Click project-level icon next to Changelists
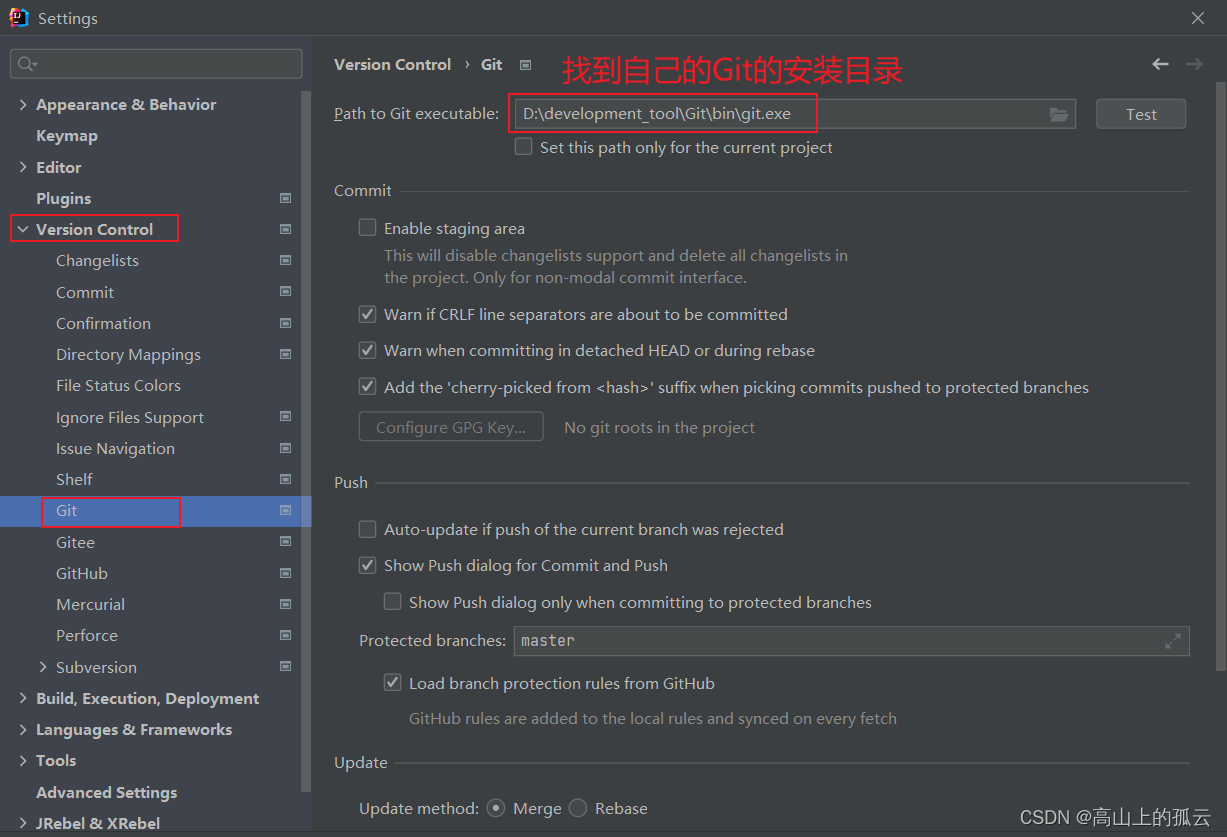 tap(286, 260)
